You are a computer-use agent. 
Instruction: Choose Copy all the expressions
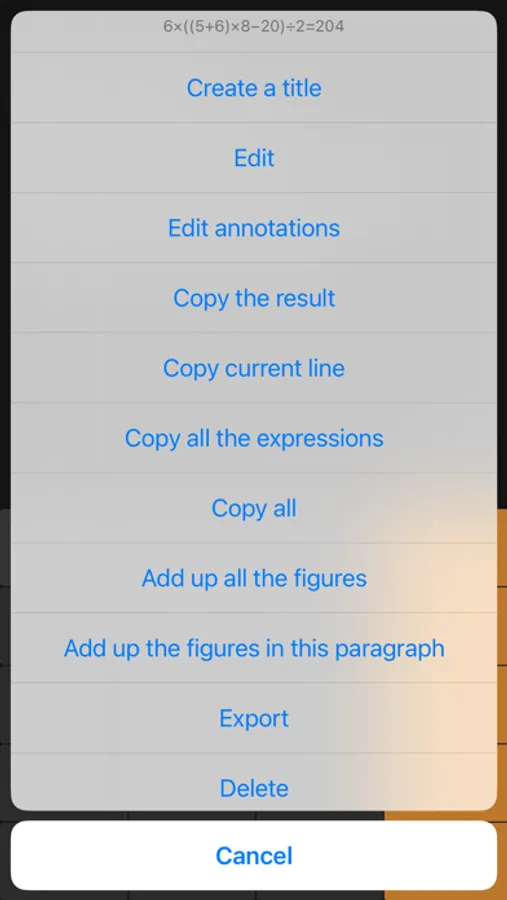click(254, 438)
